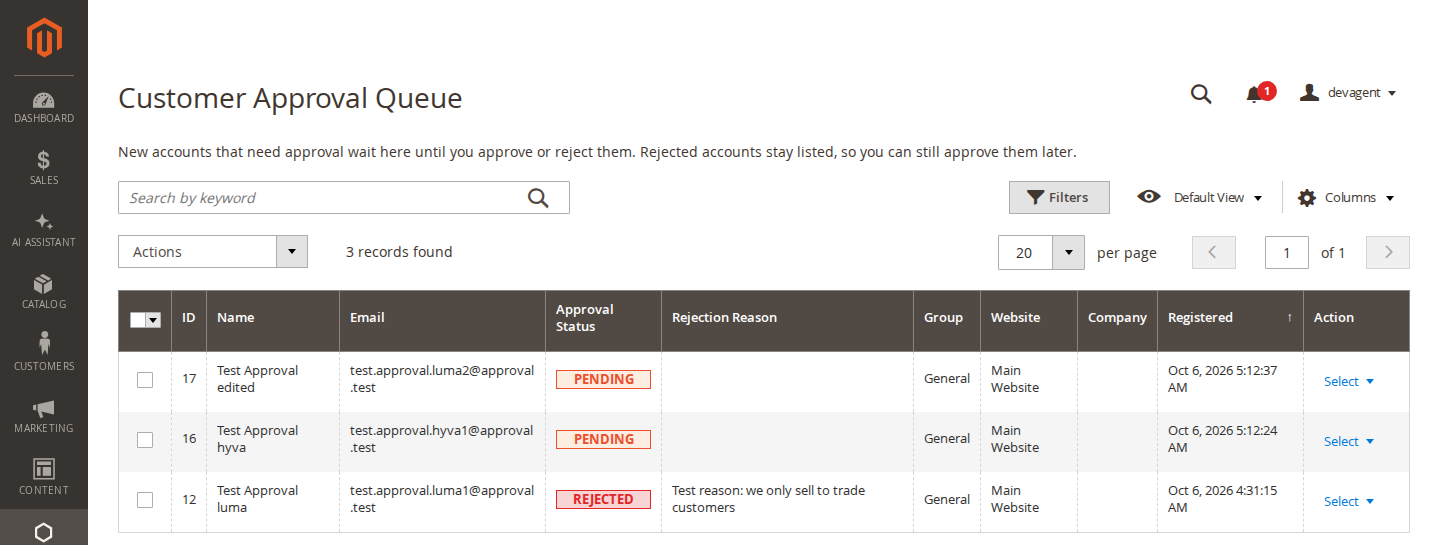1440x545 pixels.
Task: Open the Marketing sidebar menu
Action: pyautogui.click(x=44, y=417)
